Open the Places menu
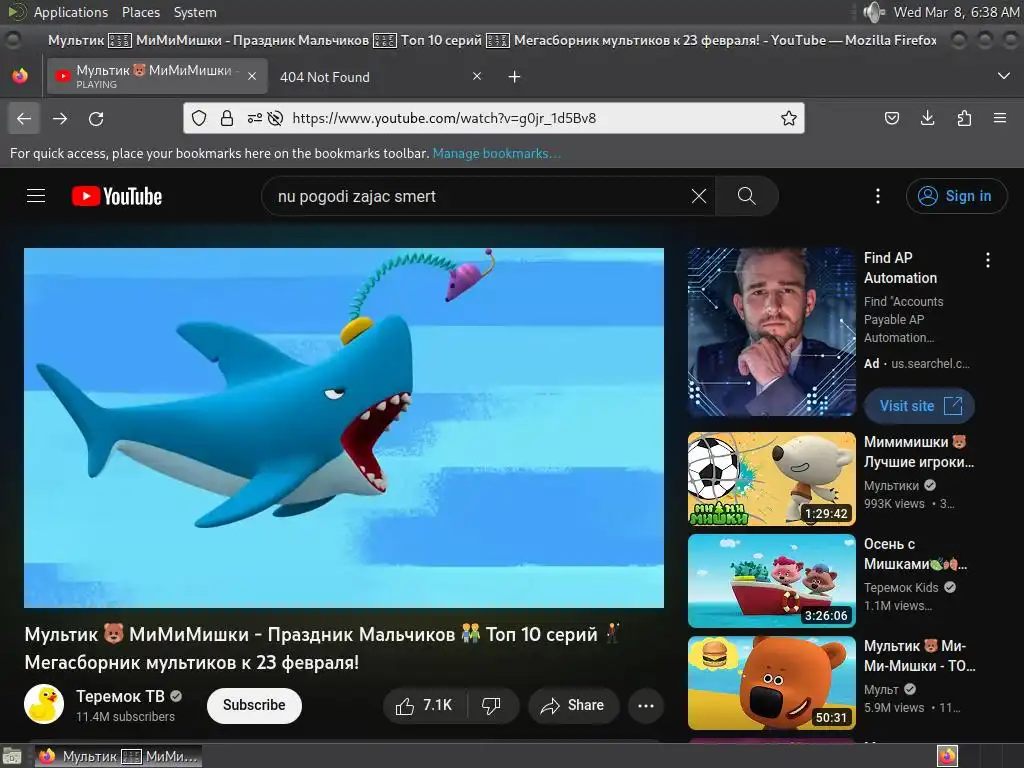This screenshot has width=1024, height=768. point(140,12)
